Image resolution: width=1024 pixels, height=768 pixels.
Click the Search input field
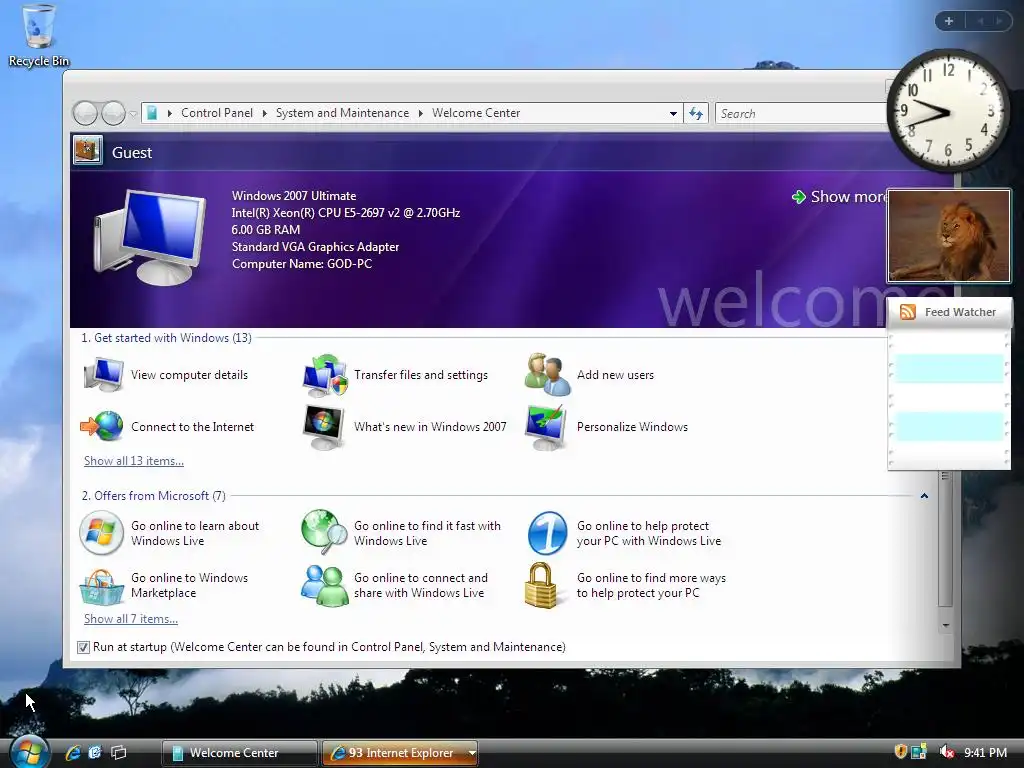click(x=801, y=114)
